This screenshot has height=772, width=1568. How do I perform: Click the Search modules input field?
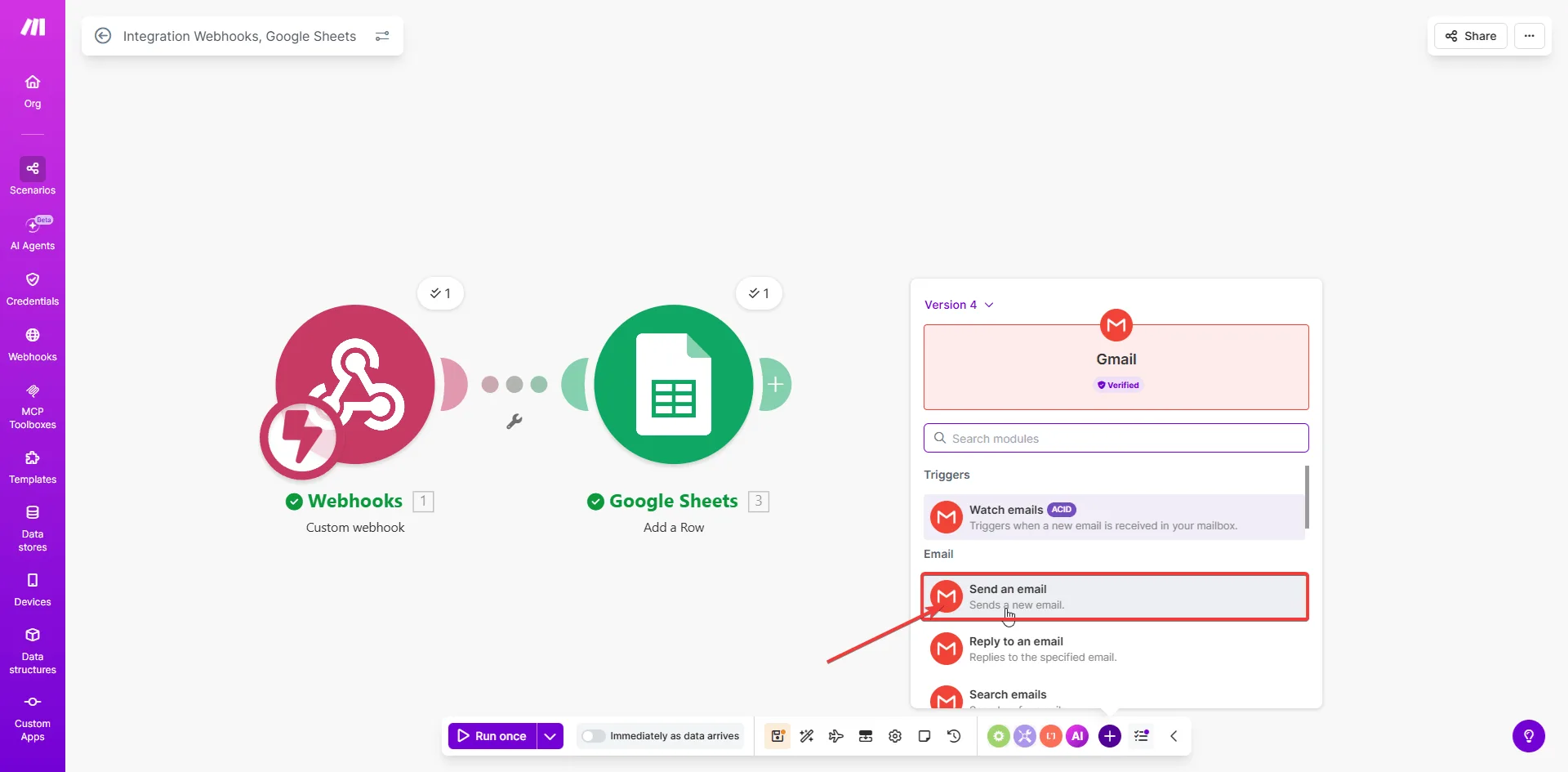[1116, 438]
